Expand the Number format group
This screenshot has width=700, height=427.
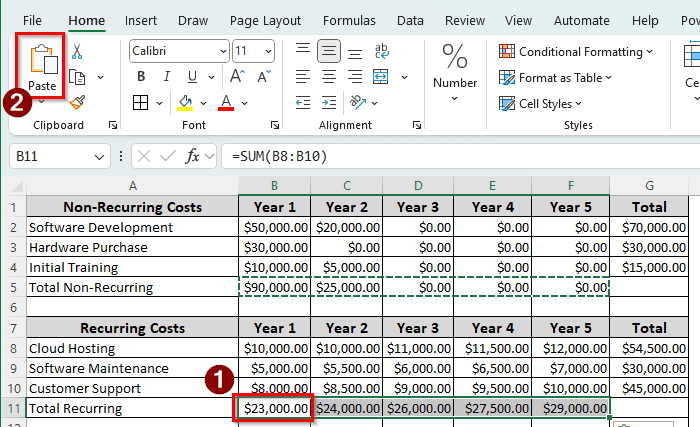point(454,99)
